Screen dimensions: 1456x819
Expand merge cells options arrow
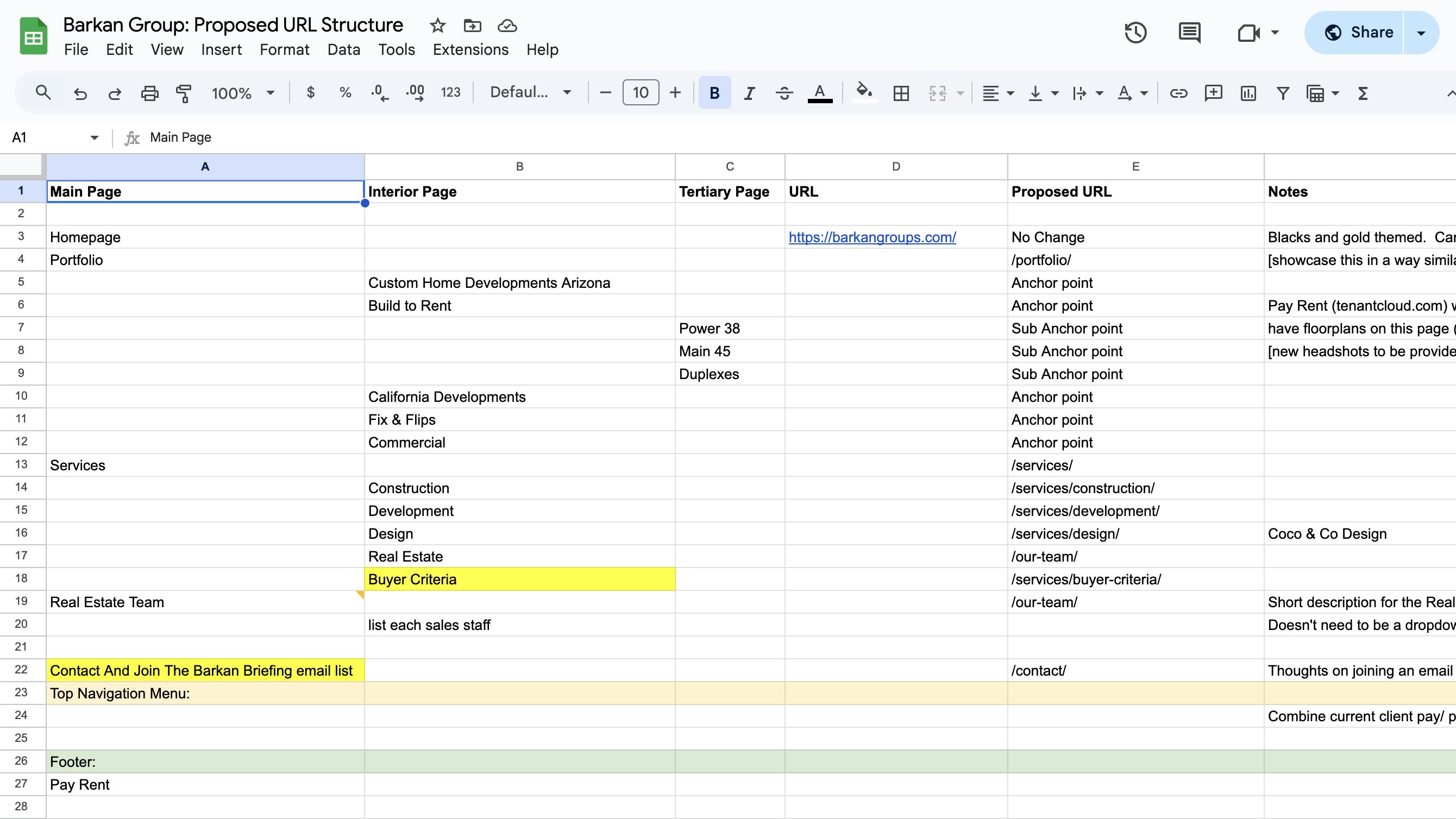(x=961, y=93)
